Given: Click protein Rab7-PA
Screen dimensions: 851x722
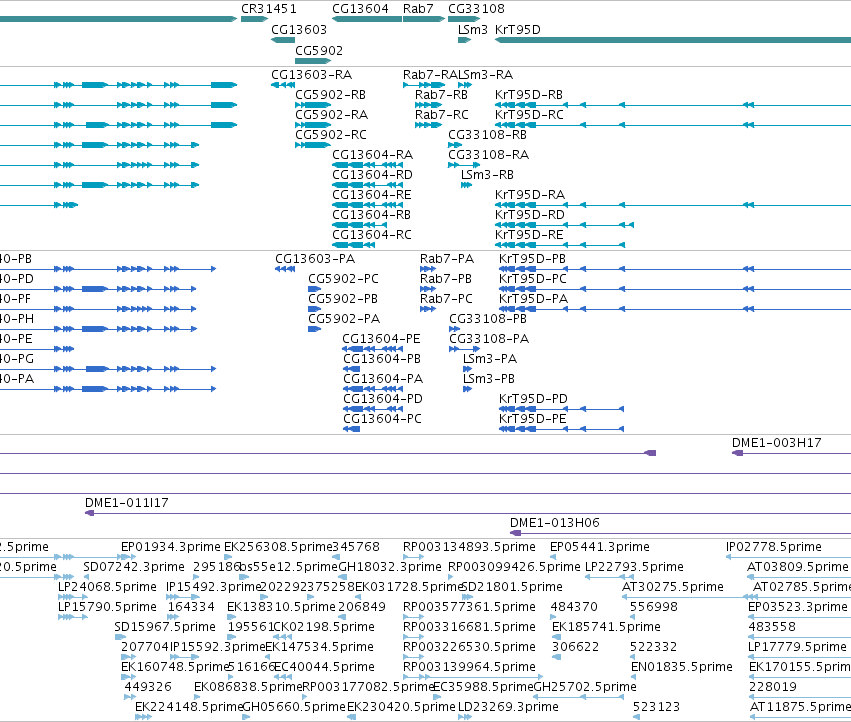Looking at the screenshot, I should (x=447, y=259).
